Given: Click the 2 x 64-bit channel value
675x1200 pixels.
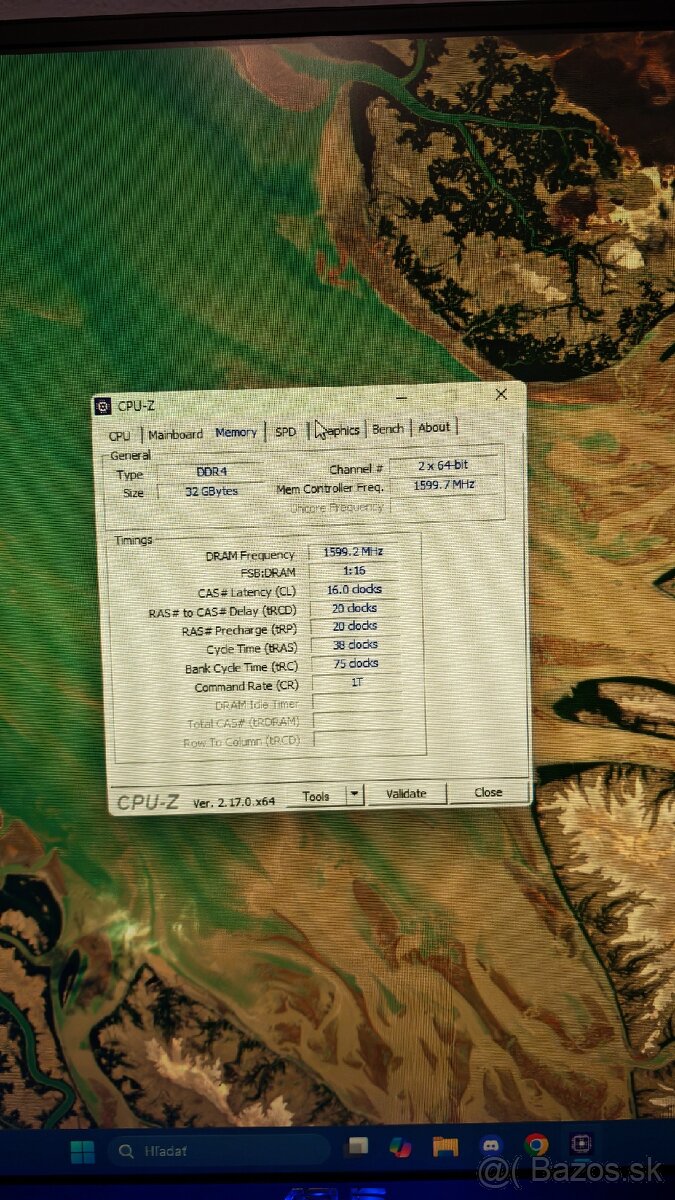Looking at the screenshot, I should (x=444, y=466).
